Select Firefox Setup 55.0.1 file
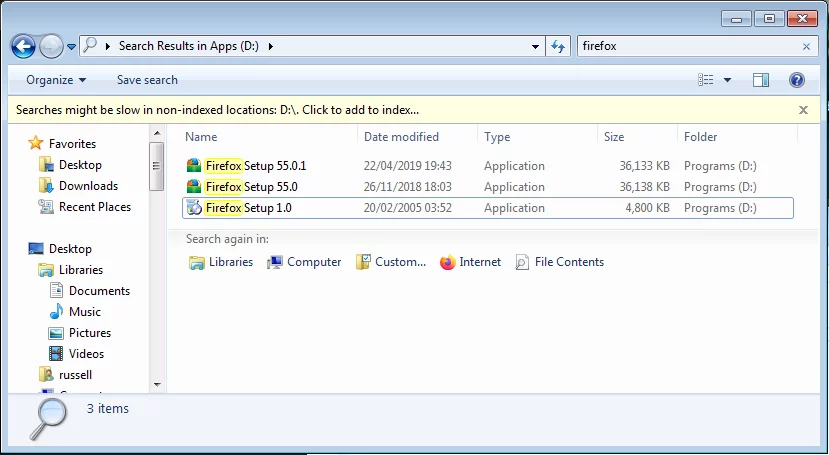The width and height of the screenshot is (829, 455). (x=255, y=166)
